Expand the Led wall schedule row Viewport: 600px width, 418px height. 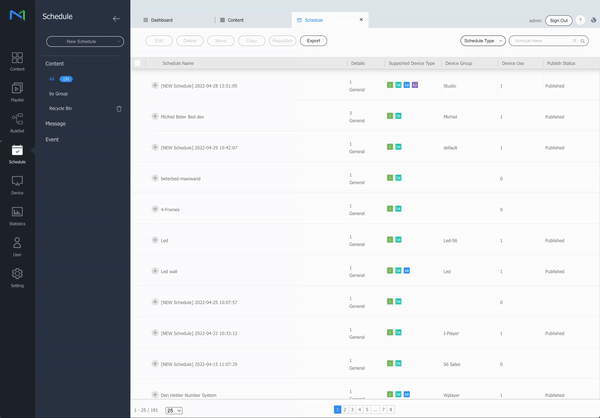155,271
